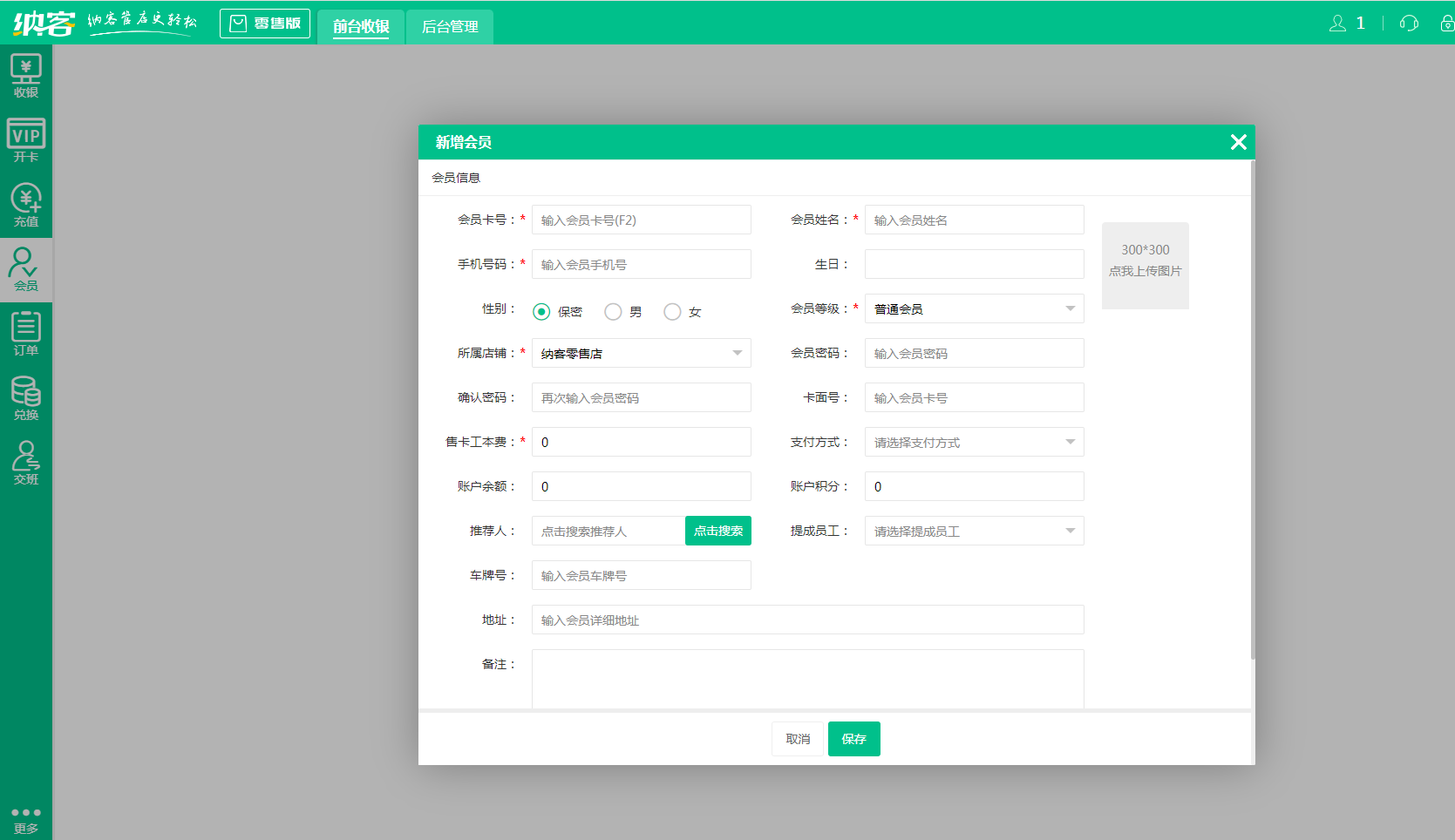Click the headset support icon at top right

(x=1409, y=24)
